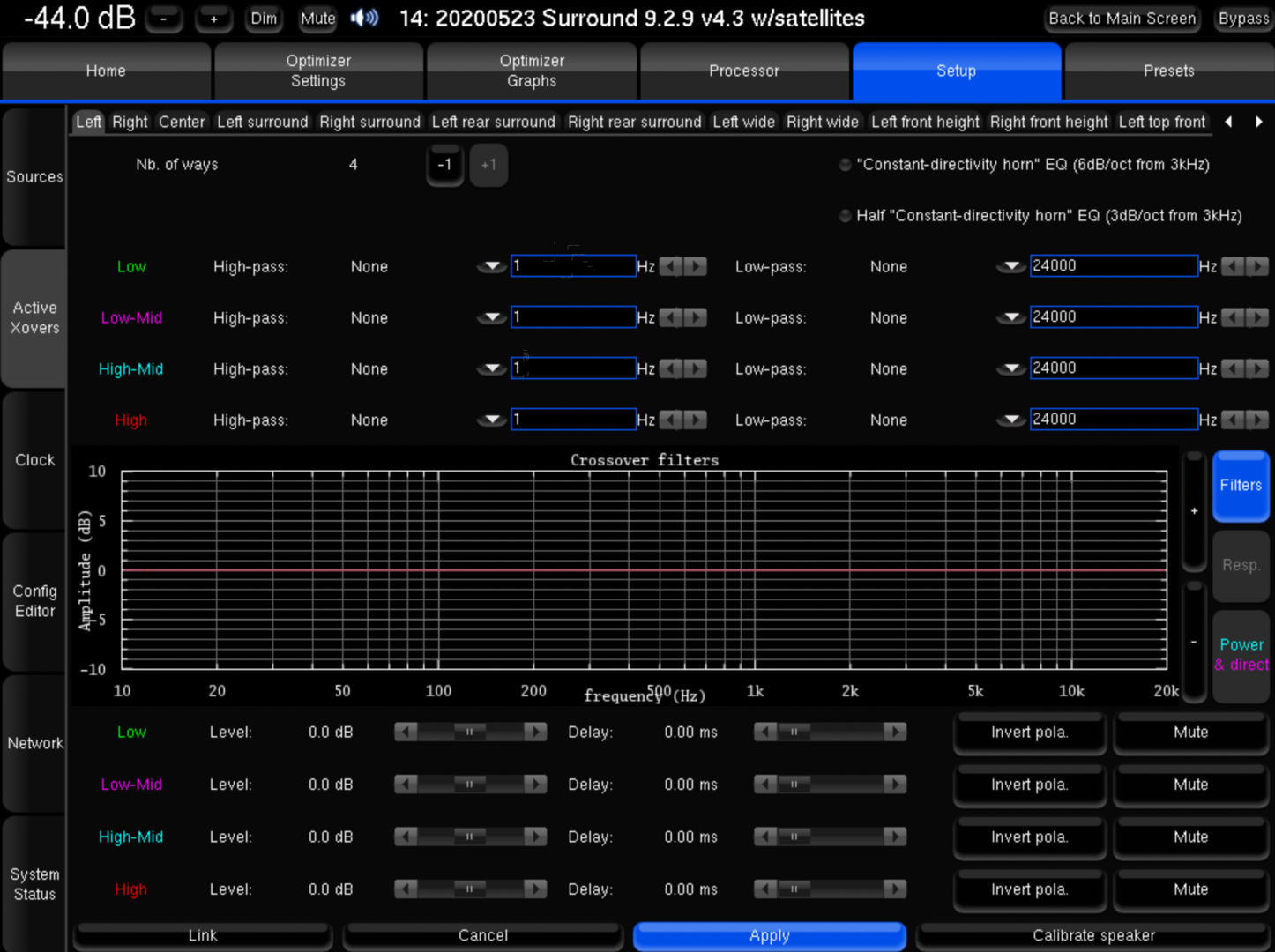Image resolution: width=1275 pixels, height=952 pixels.
Task: Click the Low high-pass frequency field
Action: [573, 266]
